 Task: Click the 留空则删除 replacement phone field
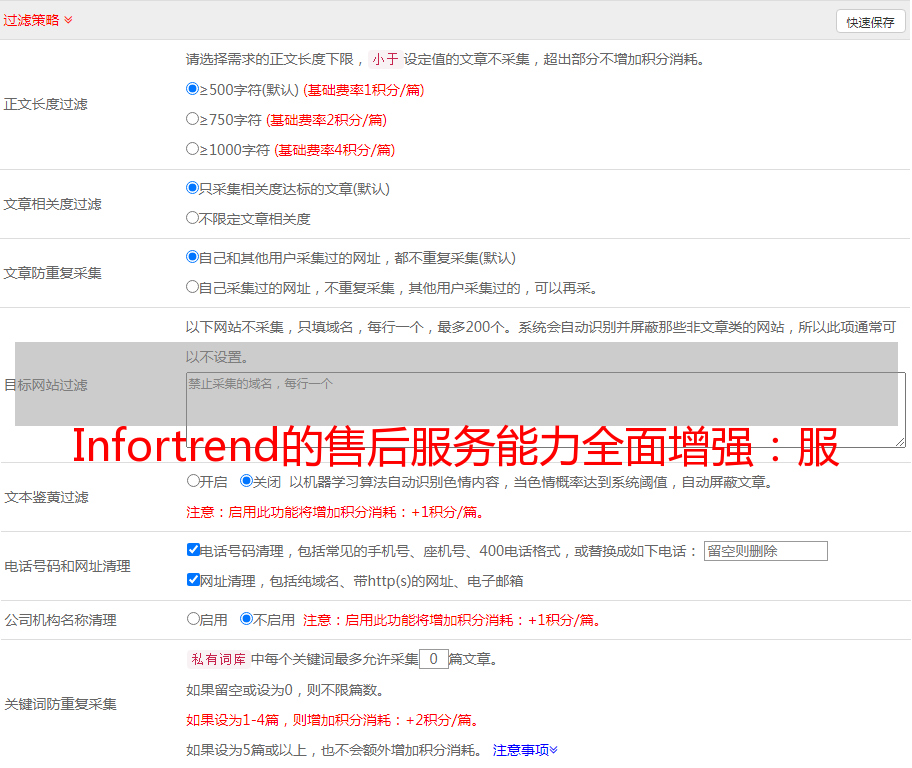click(x=765, y=551)
